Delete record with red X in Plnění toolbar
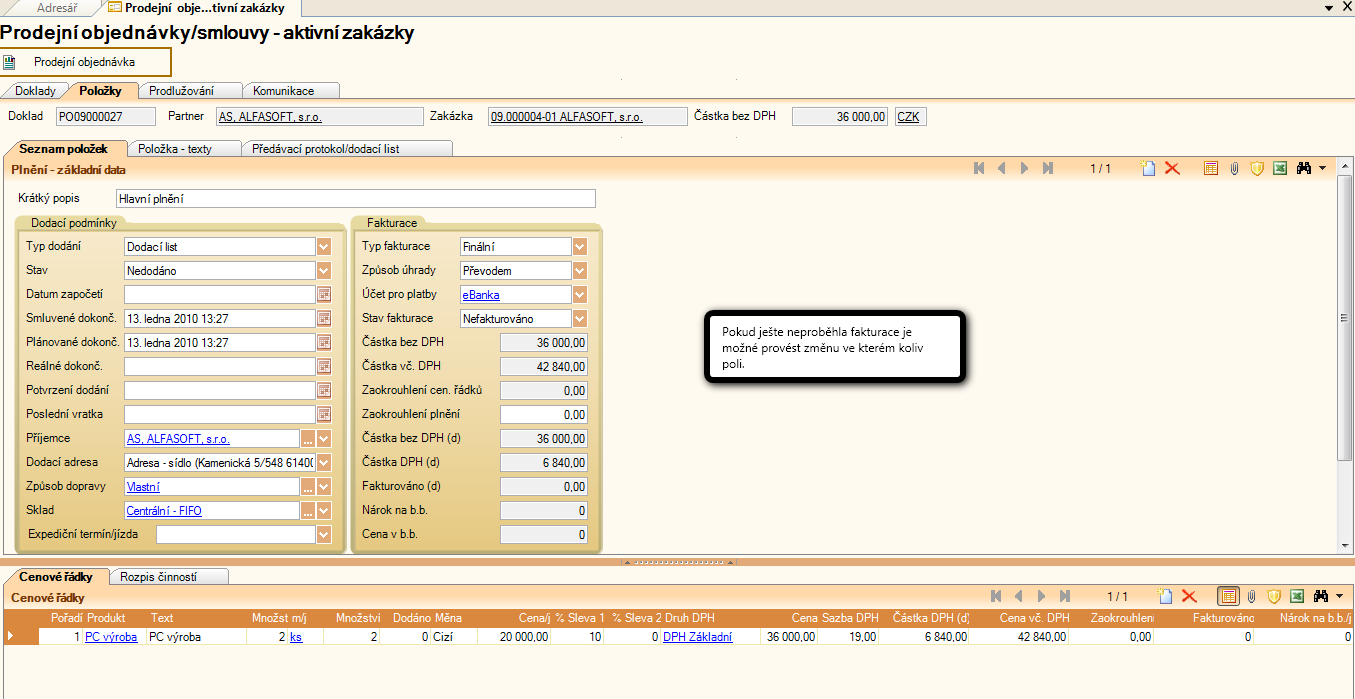Screen dimensions: 1355x699 [x=1172, y=169]
